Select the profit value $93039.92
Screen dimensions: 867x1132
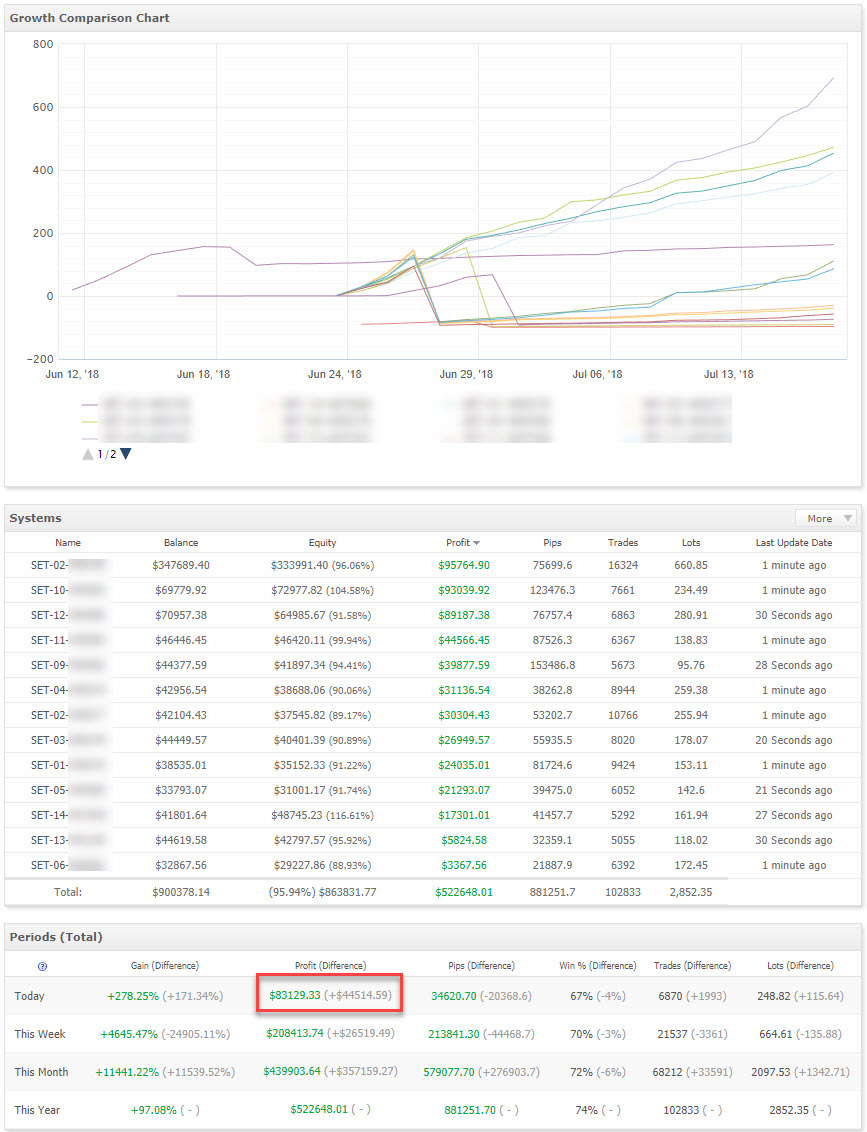point(463,590)
